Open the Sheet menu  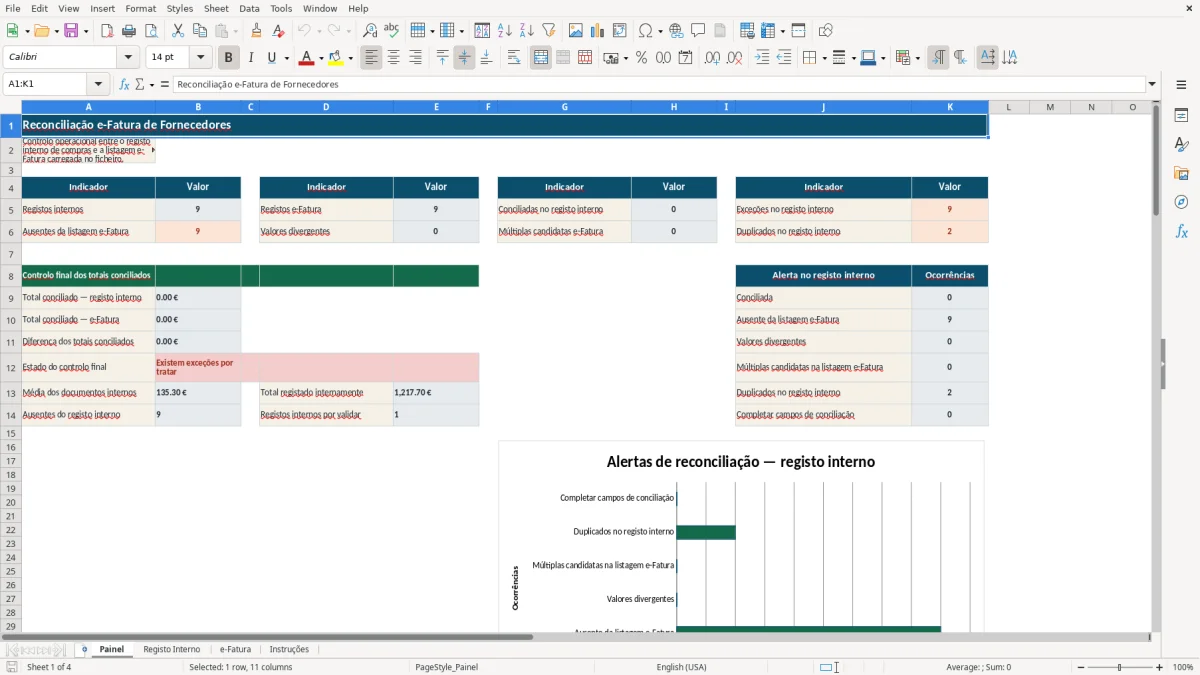pos(216,8)
